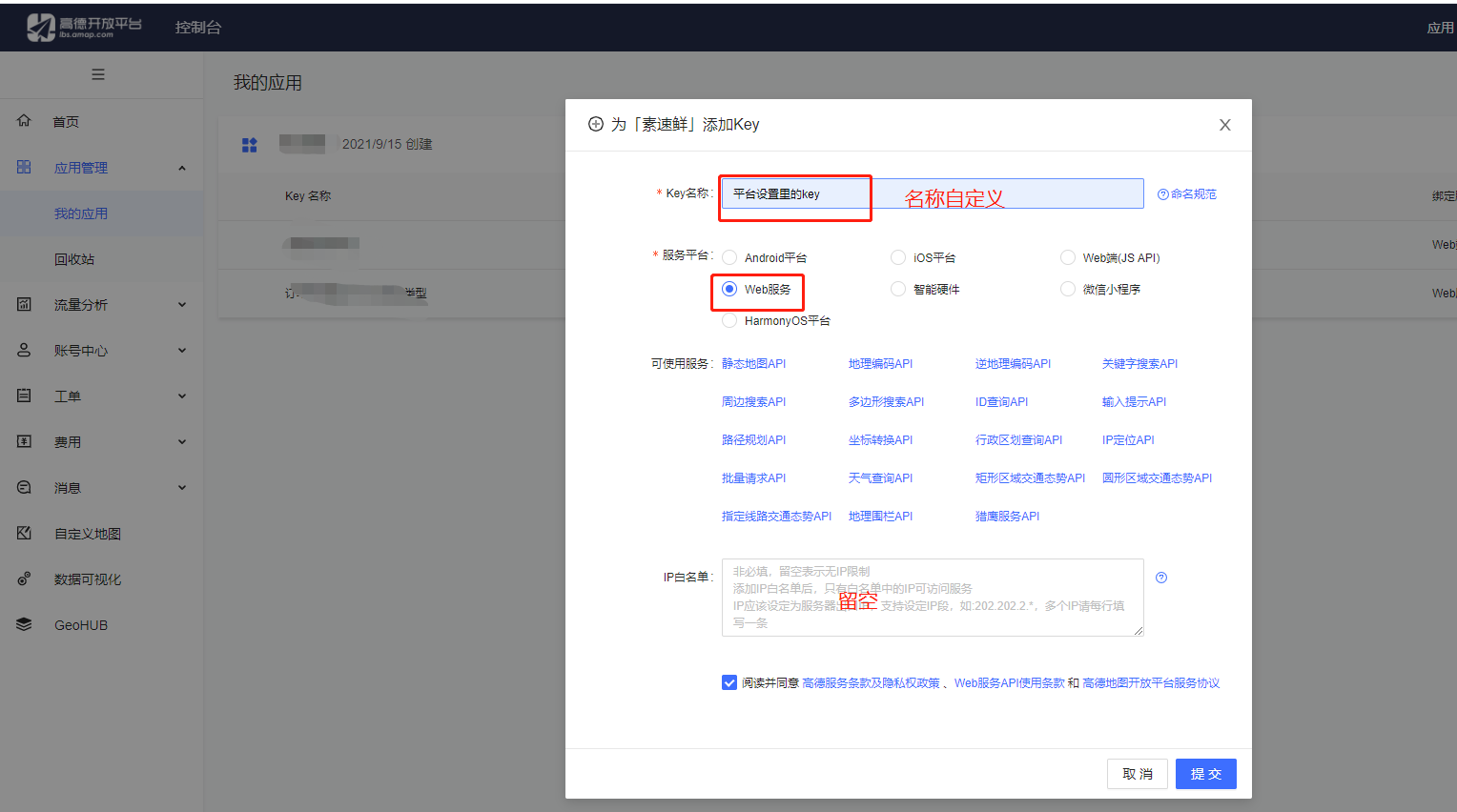Click the Amap open platform logo
Screen dimensions: 1457x812
(x=84, y=27)
